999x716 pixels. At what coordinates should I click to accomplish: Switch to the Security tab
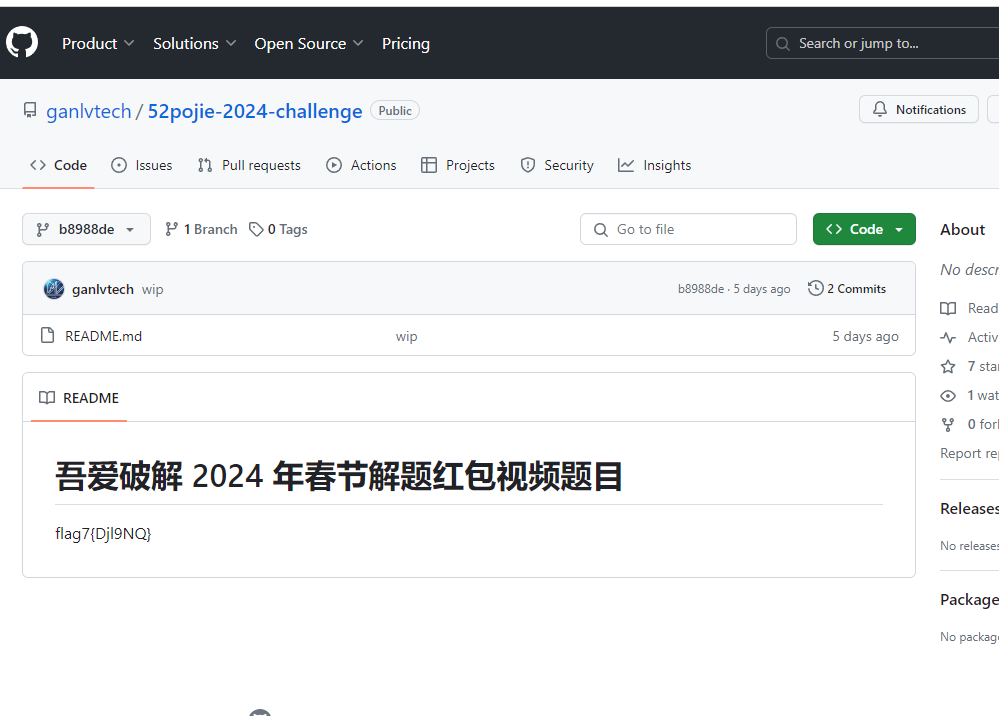pyautogui.click(x=557, y=166)
